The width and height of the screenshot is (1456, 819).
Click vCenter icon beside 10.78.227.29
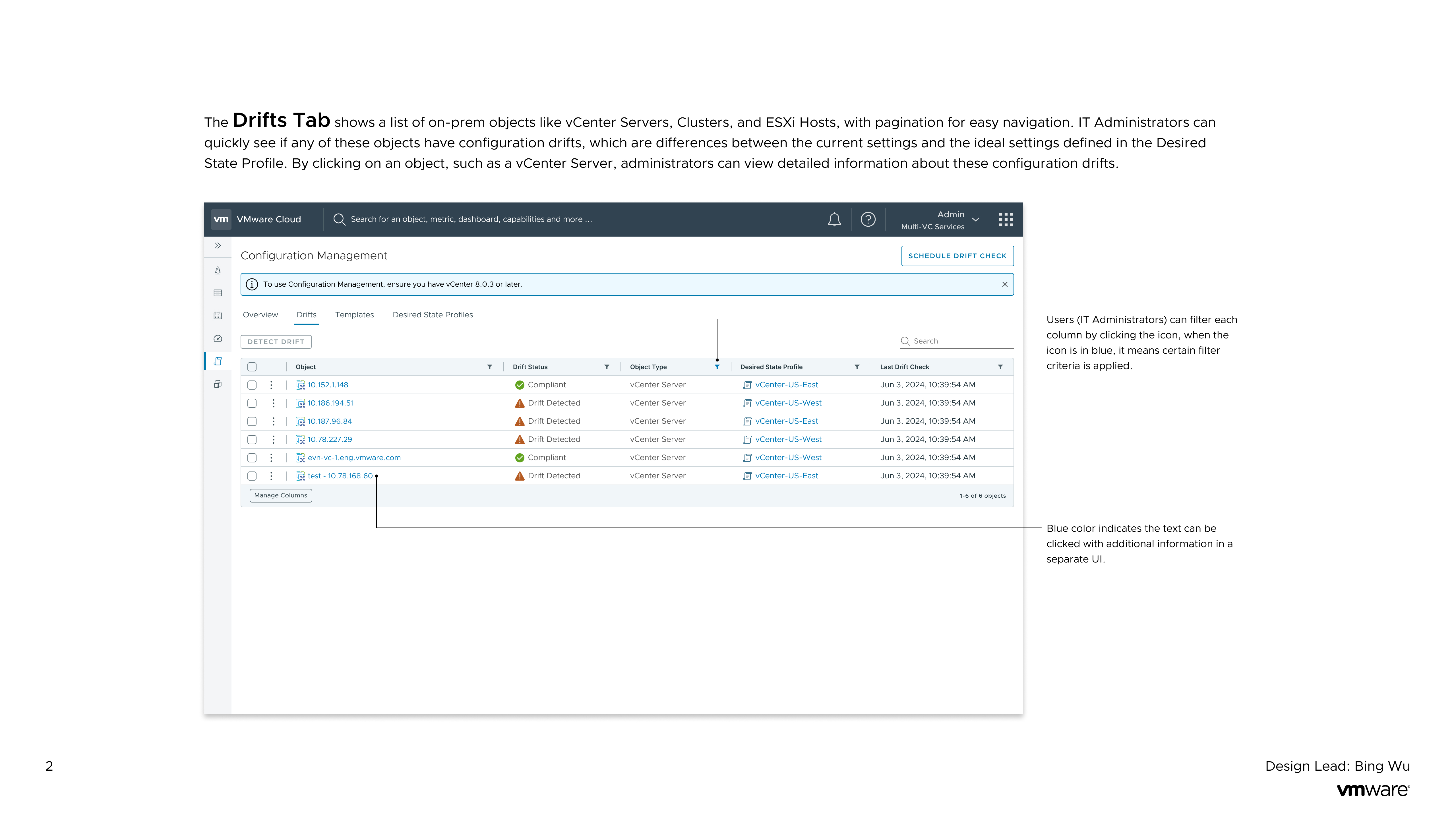[x=300, y=440]
